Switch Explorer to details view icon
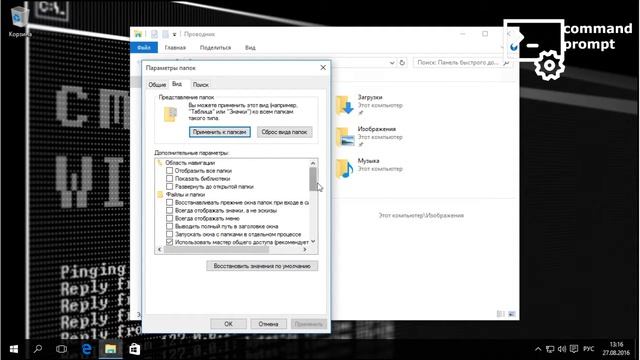 [500, 314]
